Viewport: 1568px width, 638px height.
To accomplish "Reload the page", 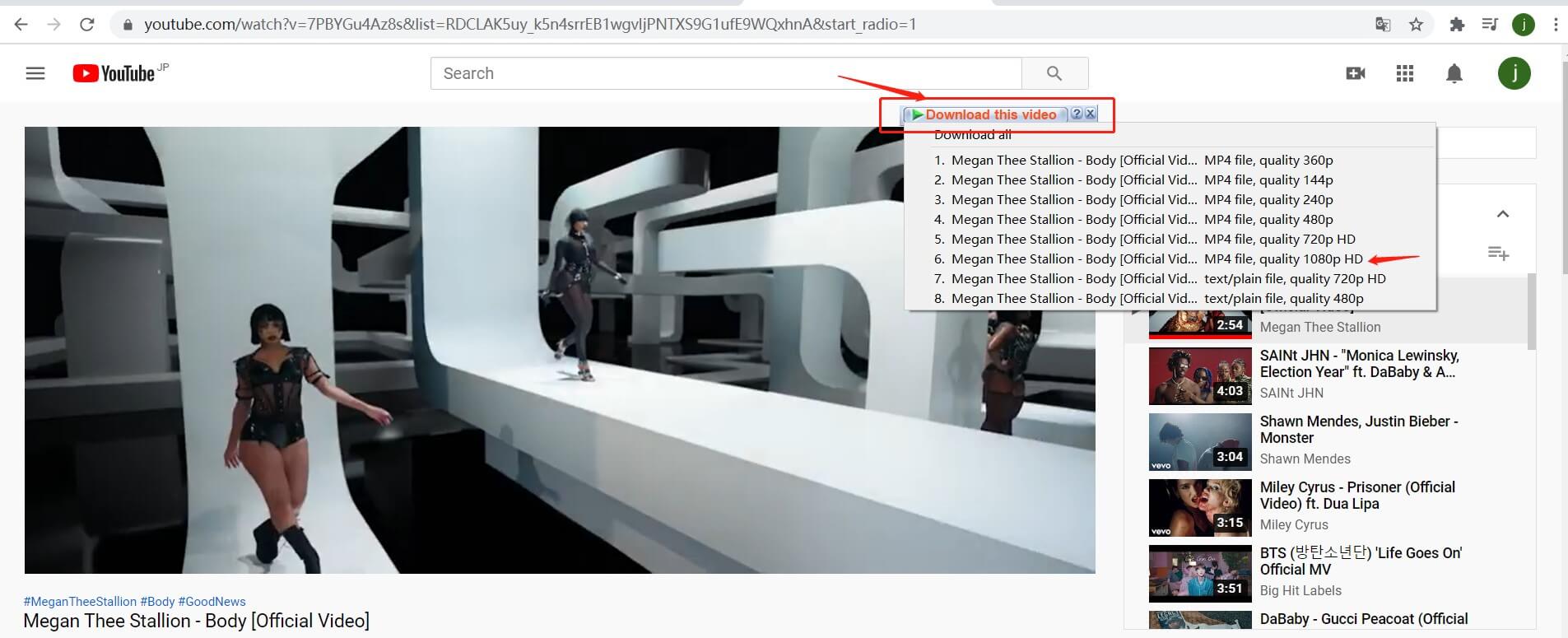I will point(86,25).
